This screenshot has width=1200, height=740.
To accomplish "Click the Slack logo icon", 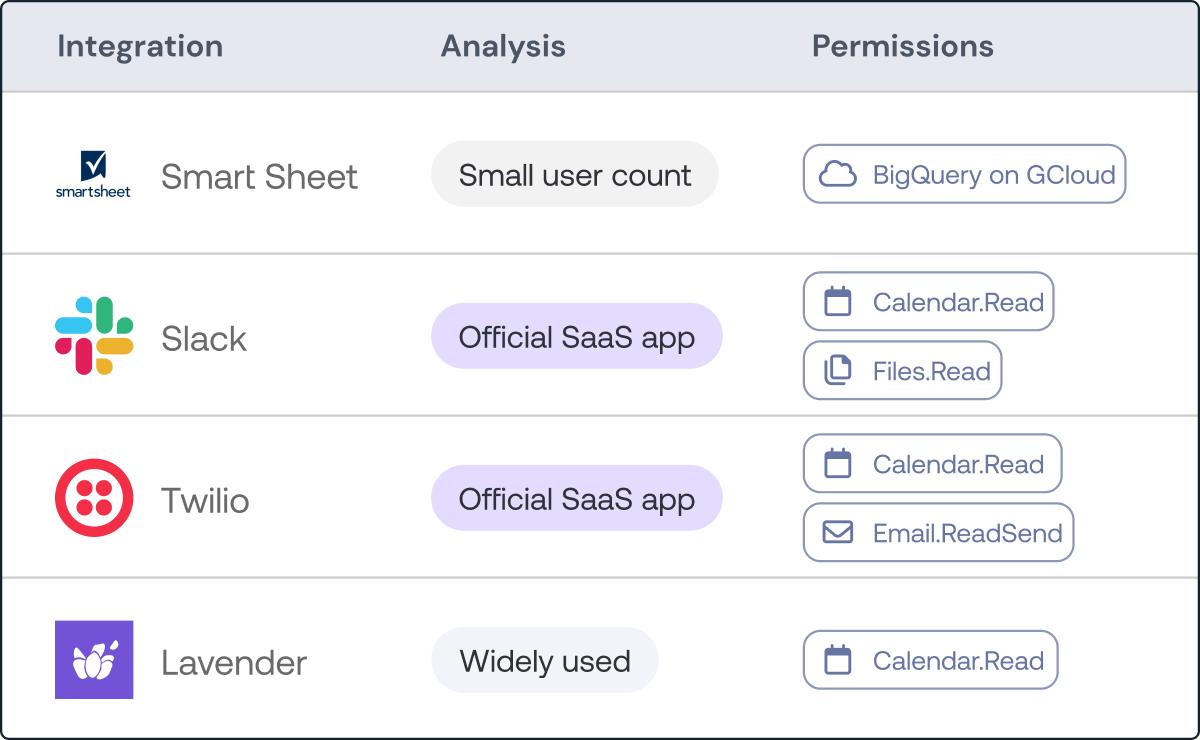I will click(94, 336).
